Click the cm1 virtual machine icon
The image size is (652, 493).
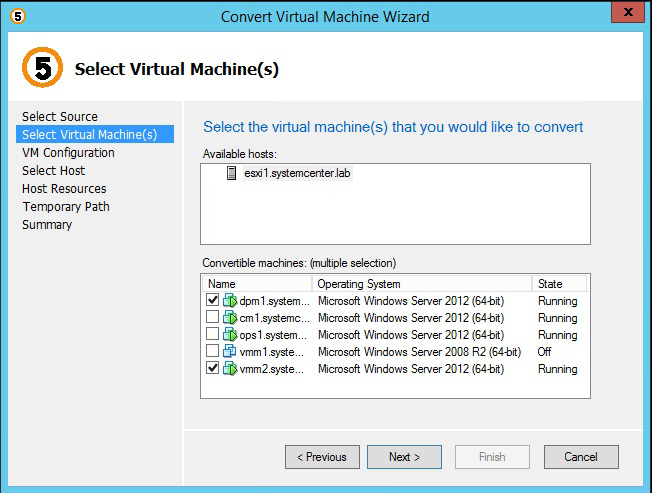[x=231, y=318]
